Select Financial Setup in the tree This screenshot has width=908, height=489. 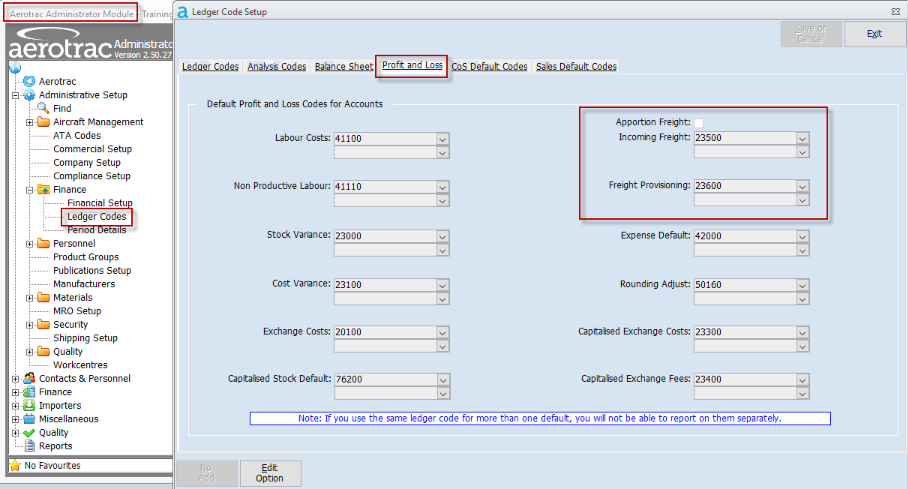[100, 203]
